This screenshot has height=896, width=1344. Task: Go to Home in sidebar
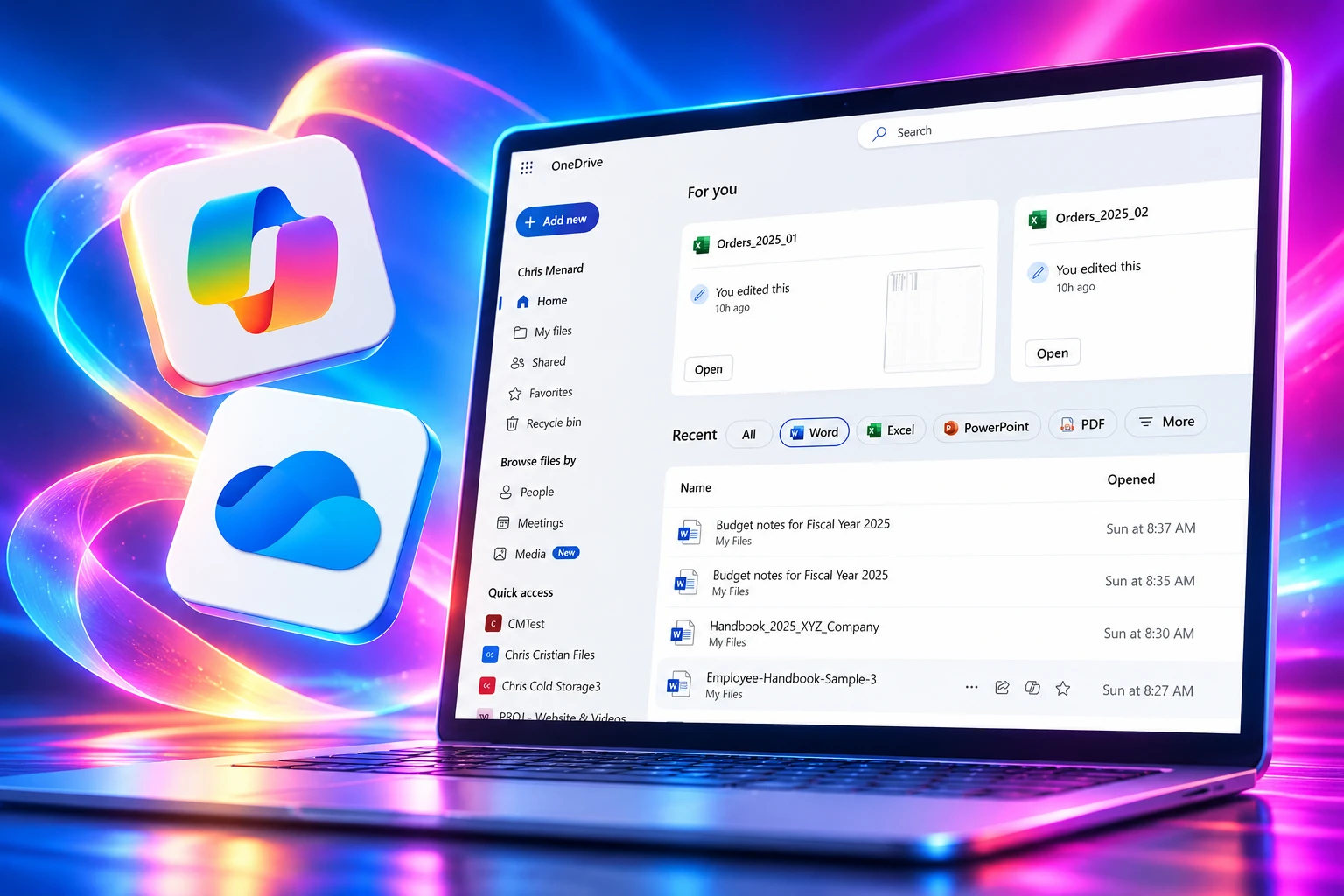[552, 301]
